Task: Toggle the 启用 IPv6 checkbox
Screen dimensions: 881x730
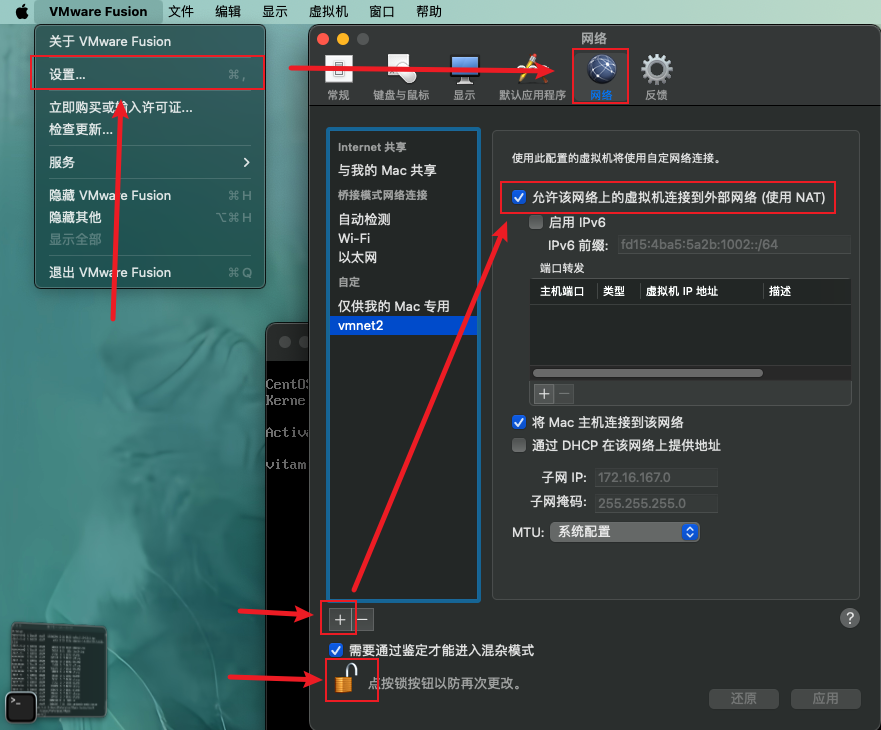Action: (x=536, y=222)
